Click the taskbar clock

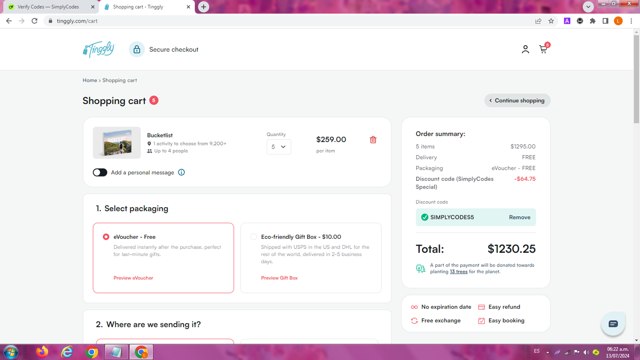618,352
